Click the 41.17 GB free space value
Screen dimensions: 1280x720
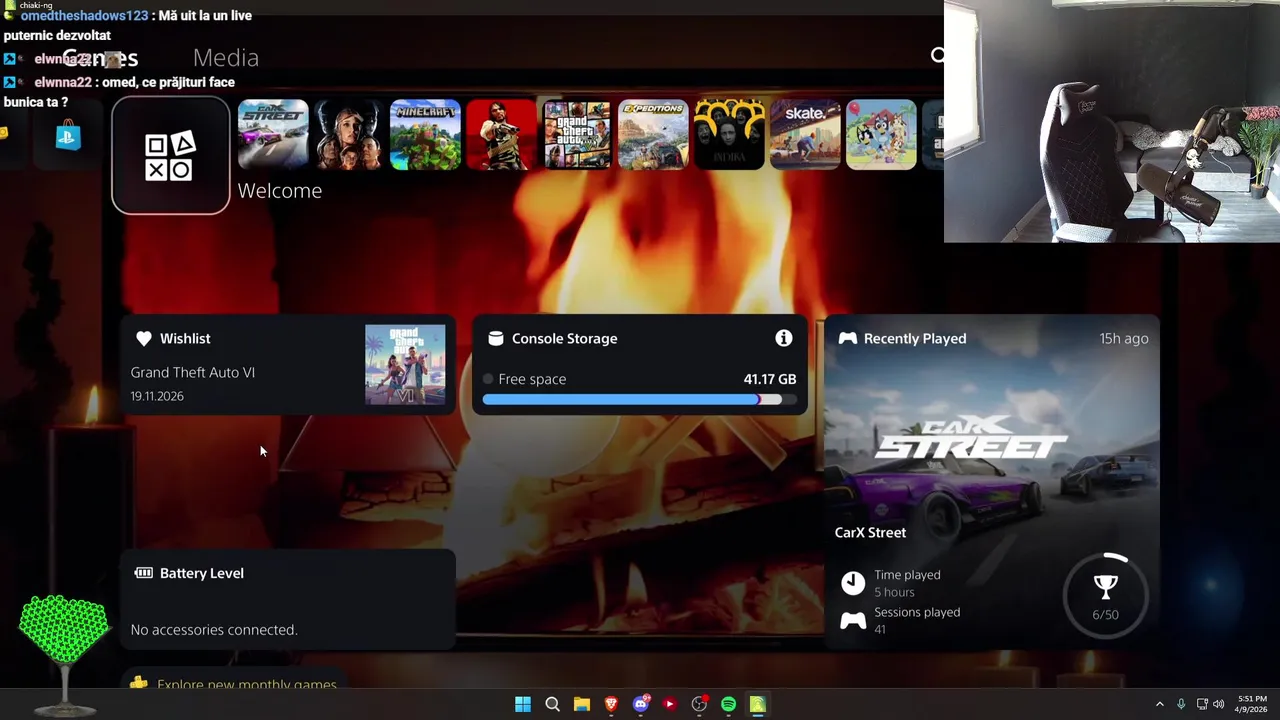click(770, 379)
